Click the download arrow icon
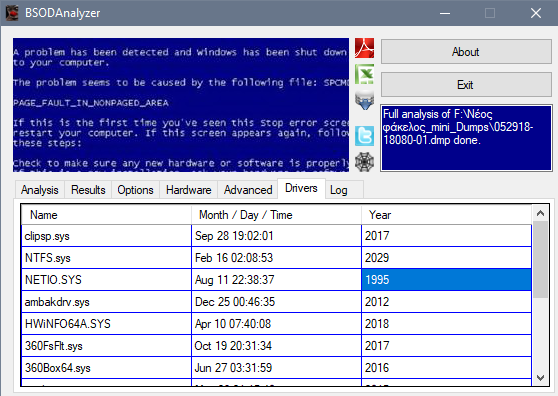The width and height of the screenshot is (558, 396). pyautogui.click(x=364, y=100)
